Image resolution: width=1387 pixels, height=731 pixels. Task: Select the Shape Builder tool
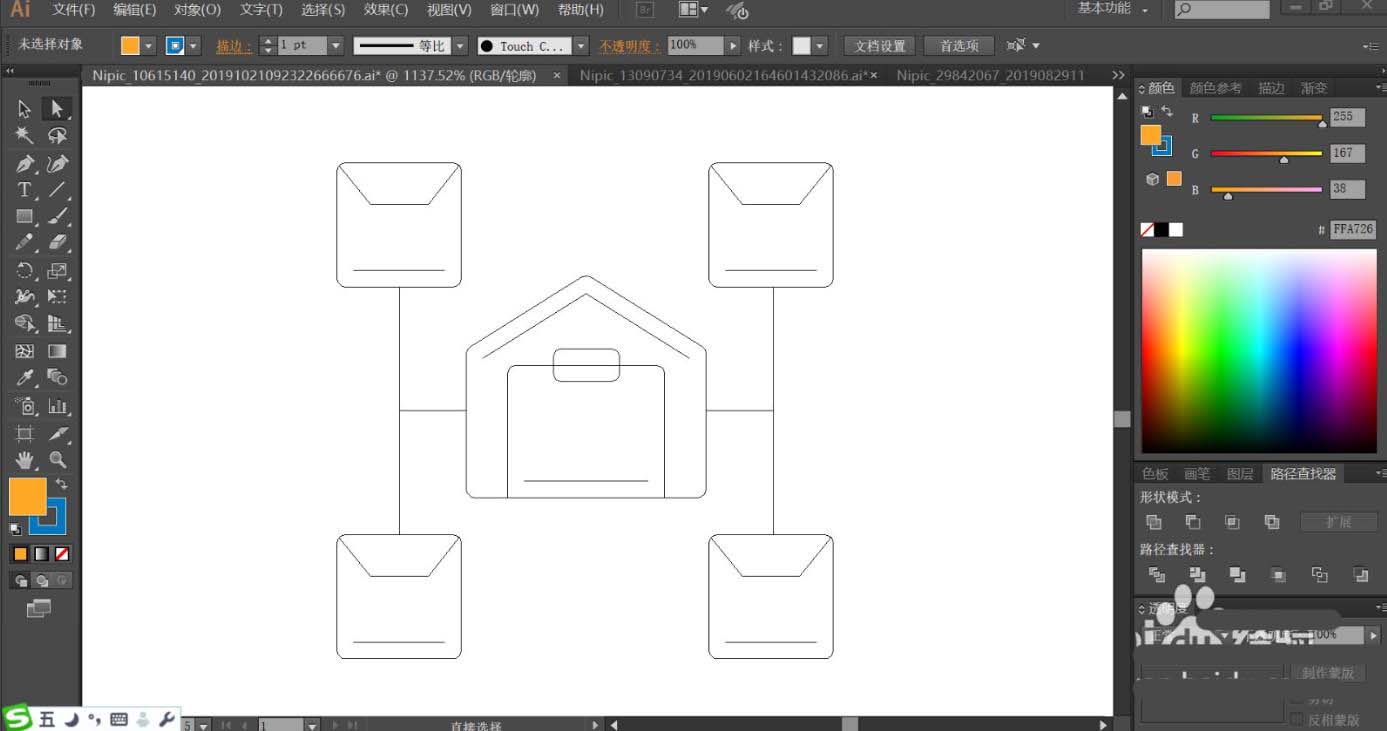25,324
